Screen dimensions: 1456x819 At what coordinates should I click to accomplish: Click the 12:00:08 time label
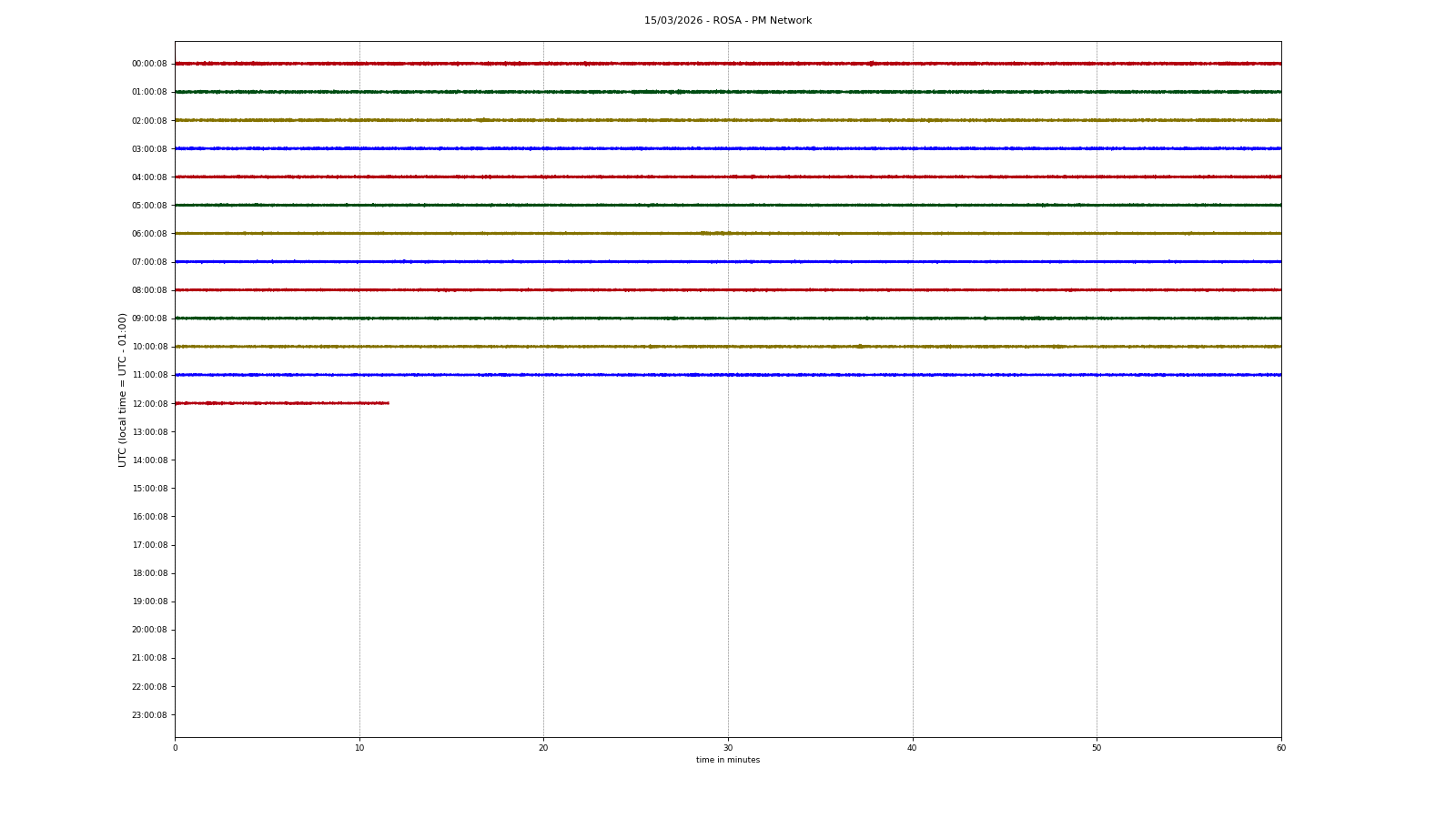click(149, 404)
